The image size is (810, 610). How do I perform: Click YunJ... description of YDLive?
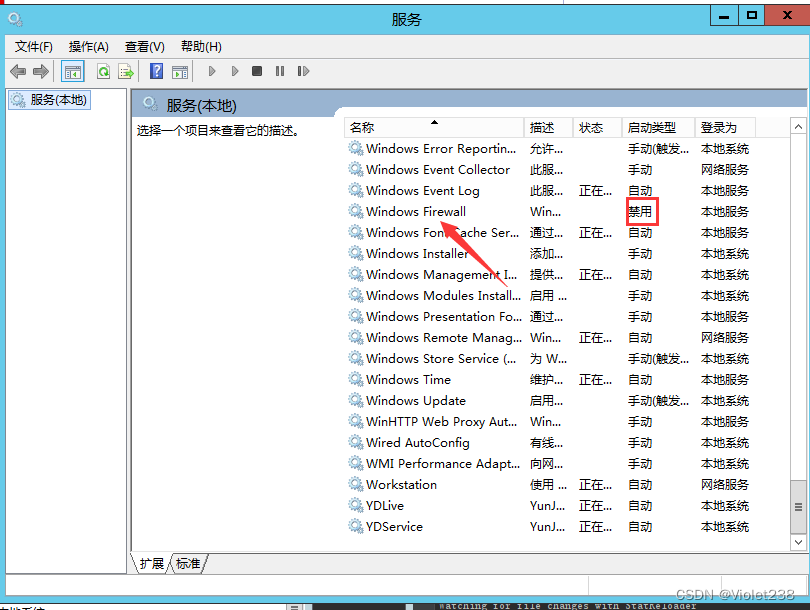point(547,506)
